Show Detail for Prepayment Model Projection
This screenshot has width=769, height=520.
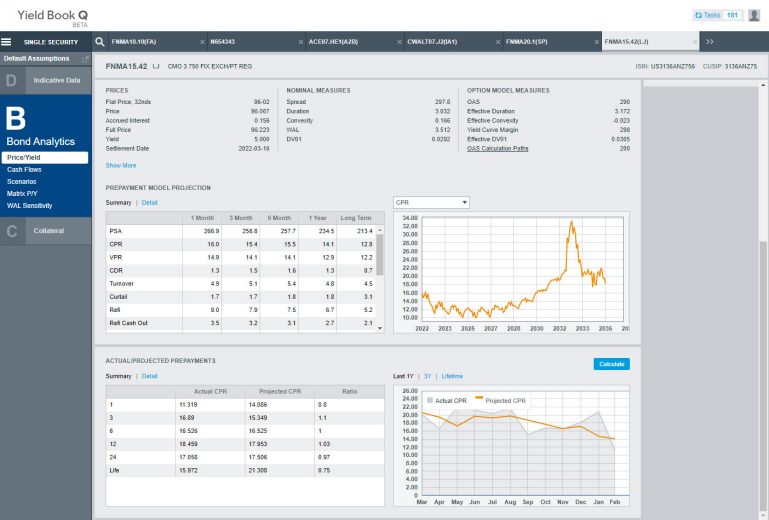[150, 203]
